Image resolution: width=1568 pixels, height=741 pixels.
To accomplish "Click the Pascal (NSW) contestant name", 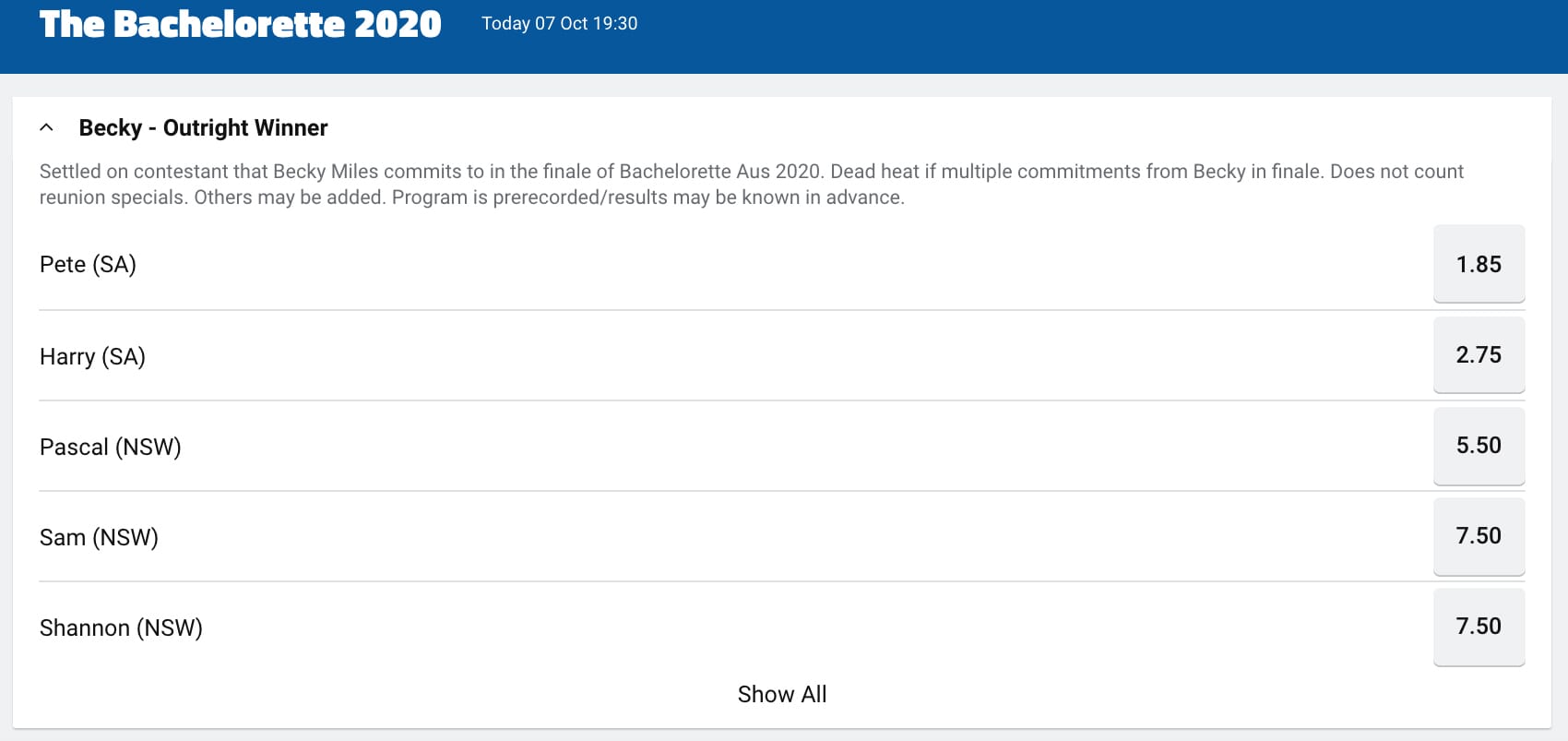I will [x=111, y=447].
